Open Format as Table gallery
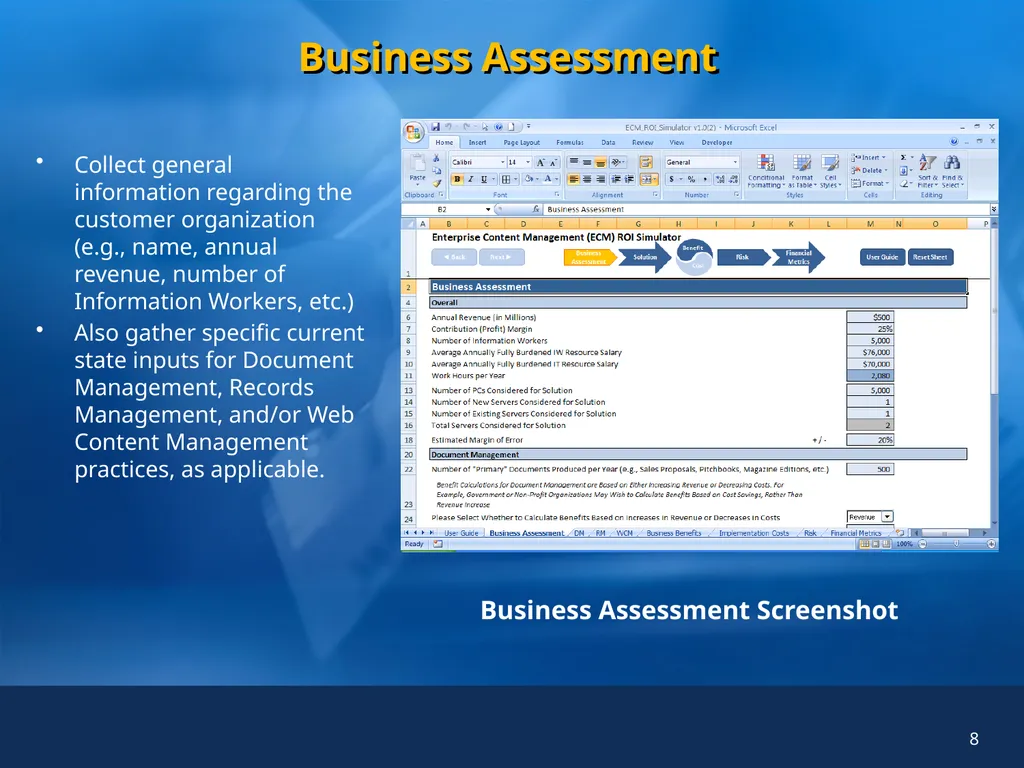 tap(802, 171)
